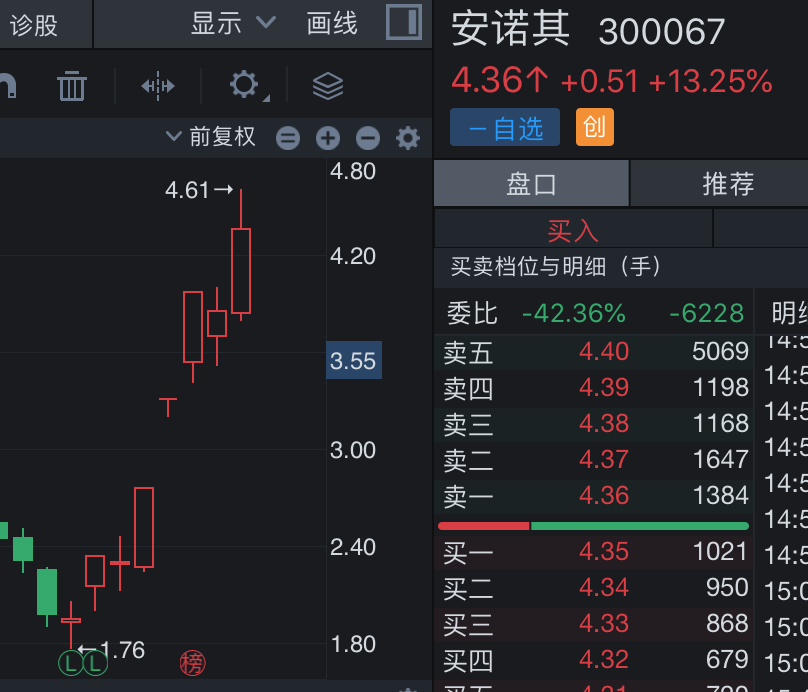Viewport: 808px width, 692px height.
Task: Open the drawing settings gear icon
Action: [x=244, y=85]
